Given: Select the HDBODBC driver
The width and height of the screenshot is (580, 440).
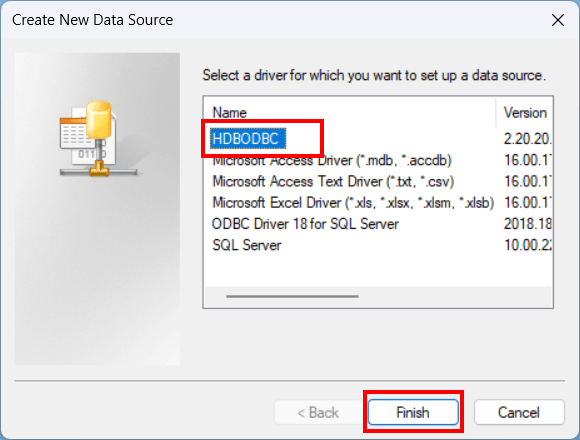Looking at the screenshot, I should (248, 139).
